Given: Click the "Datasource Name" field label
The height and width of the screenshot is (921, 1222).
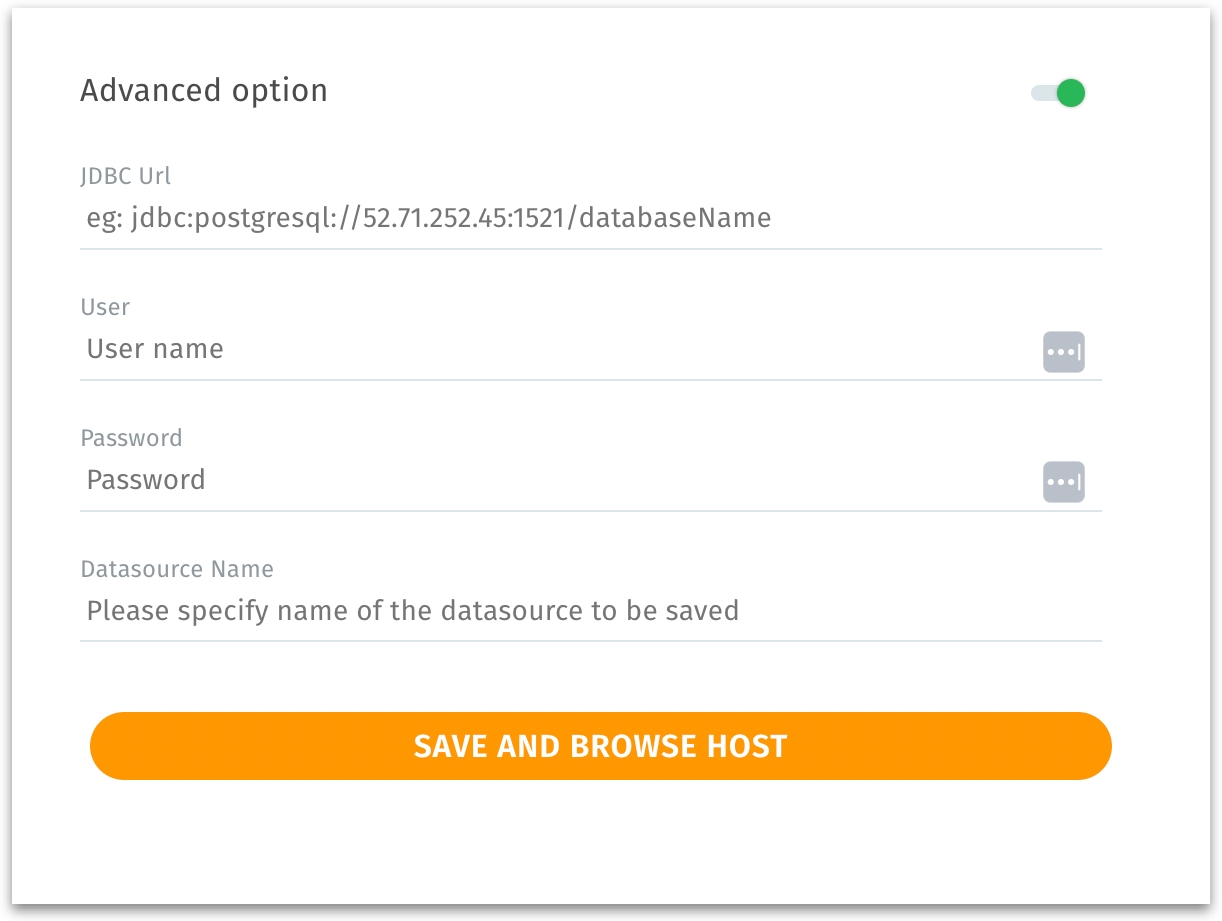Looking at the screenshot, I should (177, 569).
